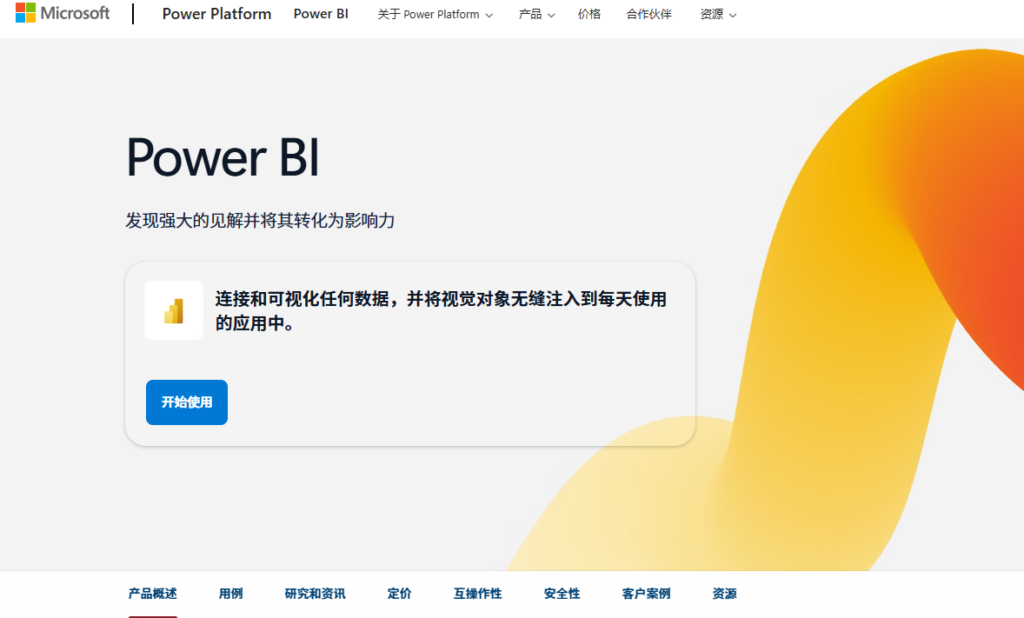Switch to the 定价 tab
Viewport: 1024px width, 618px height.
[399, 594]
